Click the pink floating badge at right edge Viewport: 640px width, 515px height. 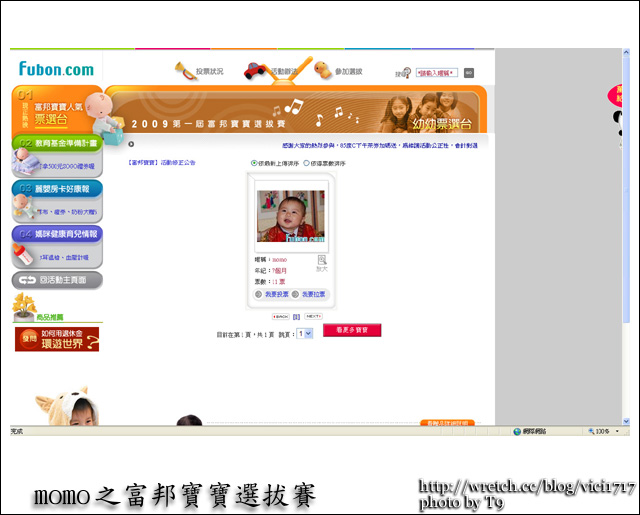tap(615, 96)
